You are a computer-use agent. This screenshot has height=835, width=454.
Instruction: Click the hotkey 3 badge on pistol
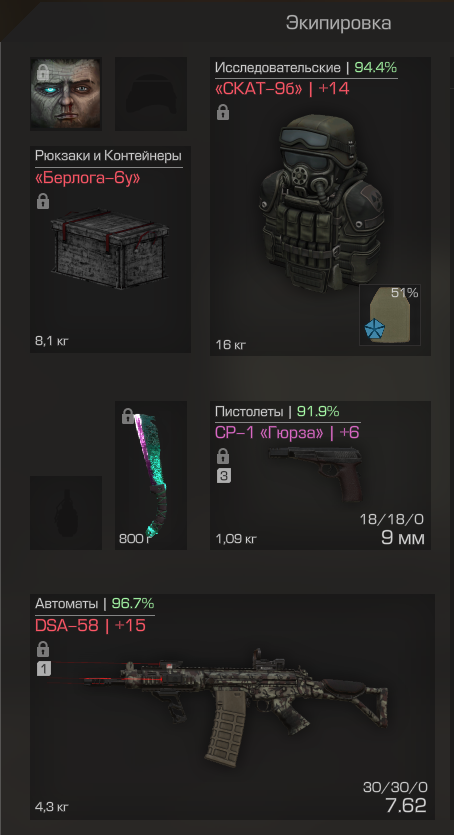click(x=224, y=476)
